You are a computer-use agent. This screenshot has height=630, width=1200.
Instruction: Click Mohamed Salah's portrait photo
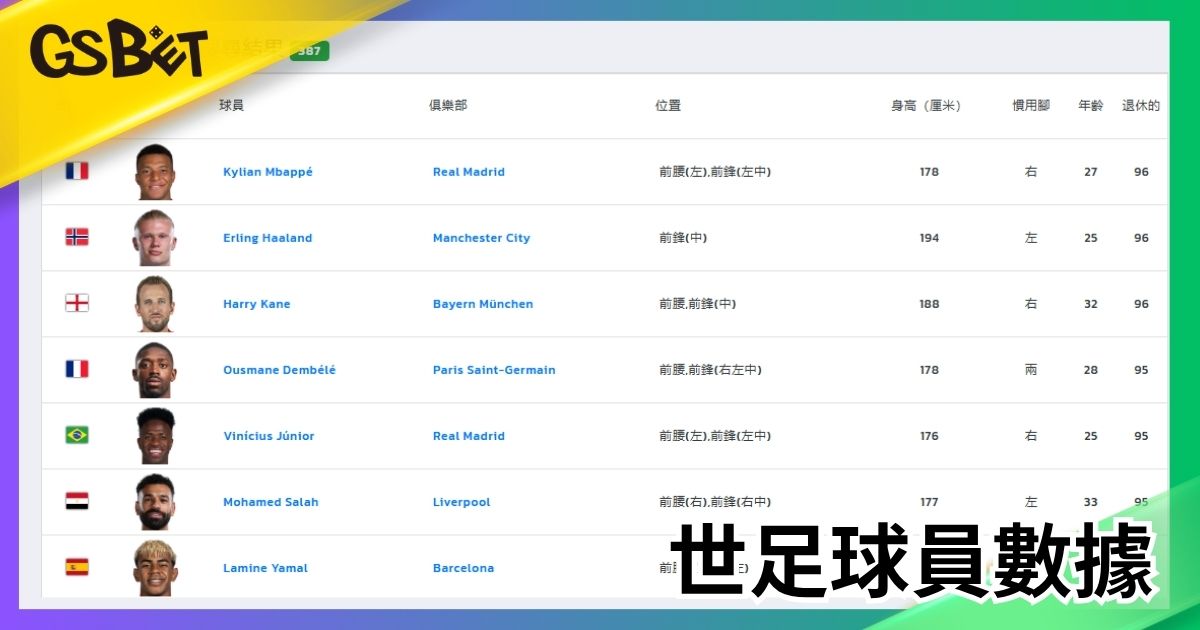point(155,502)
